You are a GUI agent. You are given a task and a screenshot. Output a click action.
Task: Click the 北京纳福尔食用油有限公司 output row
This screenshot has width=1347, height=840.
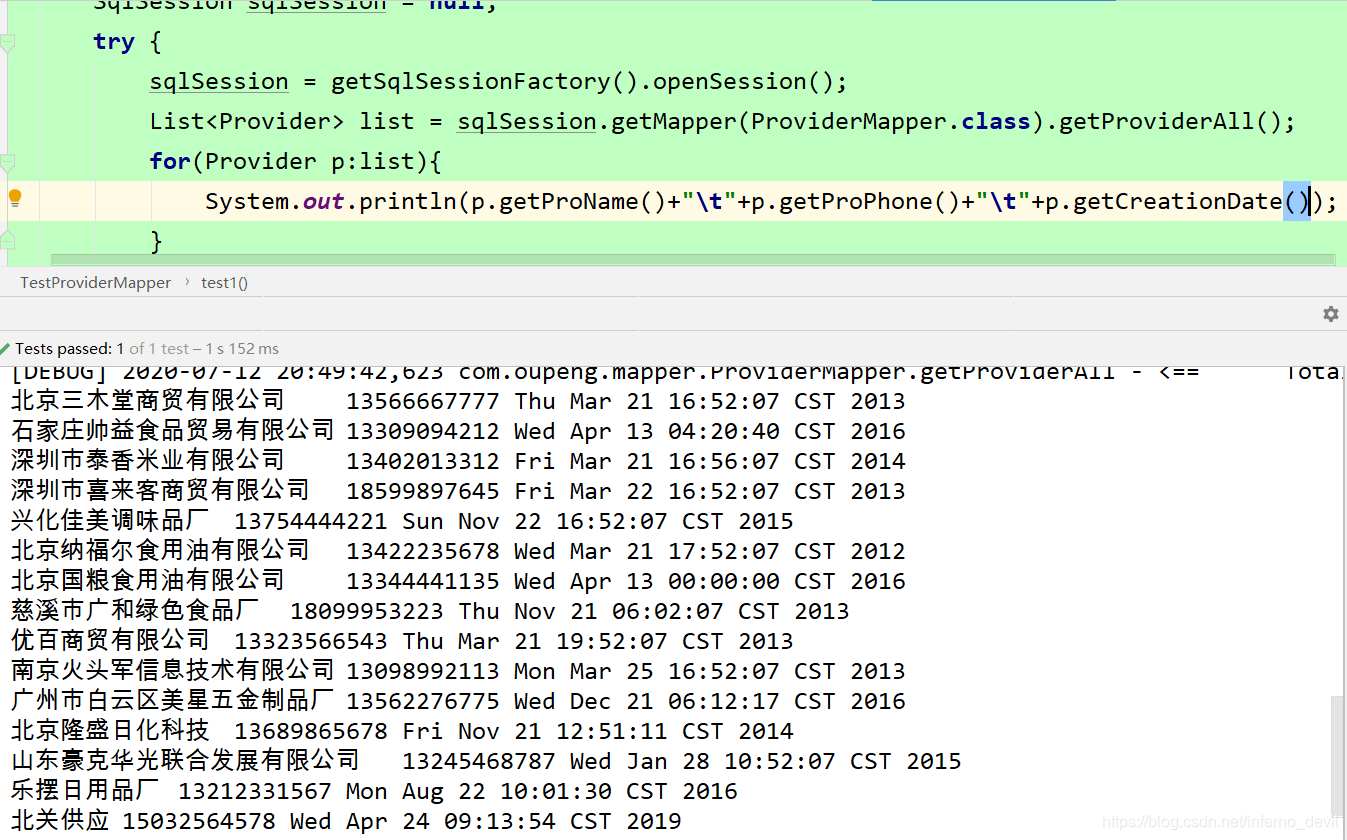458,551
